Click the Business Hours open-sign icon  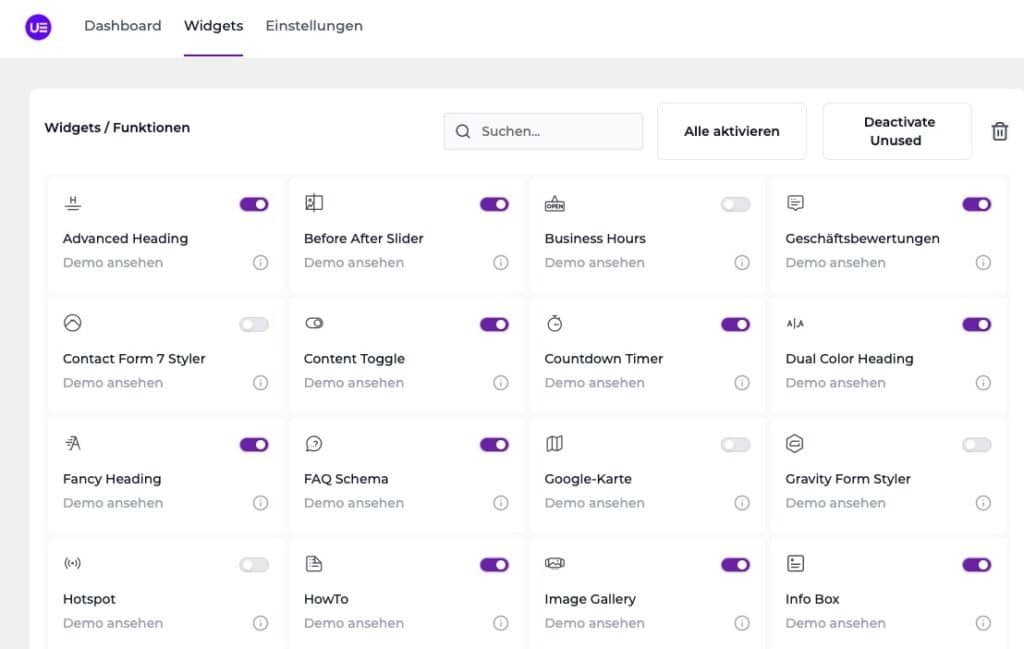[554, 204]
